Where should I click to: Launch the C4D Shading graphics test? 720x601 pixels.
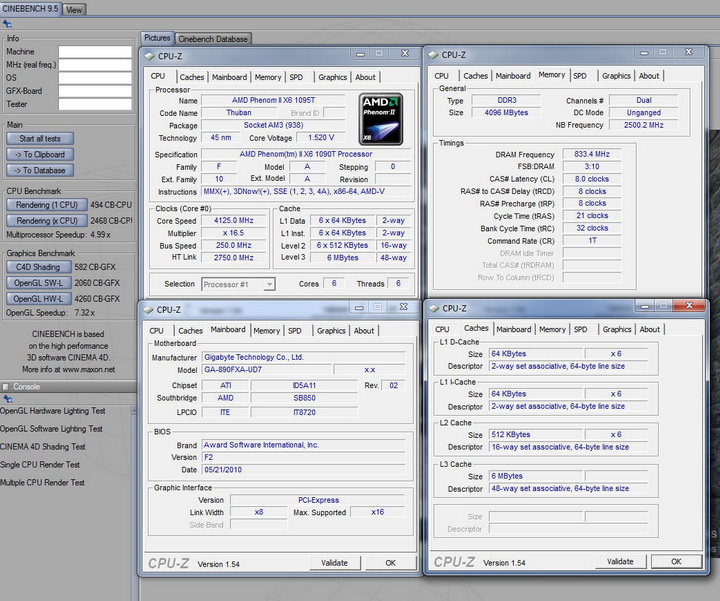point(39,267)
